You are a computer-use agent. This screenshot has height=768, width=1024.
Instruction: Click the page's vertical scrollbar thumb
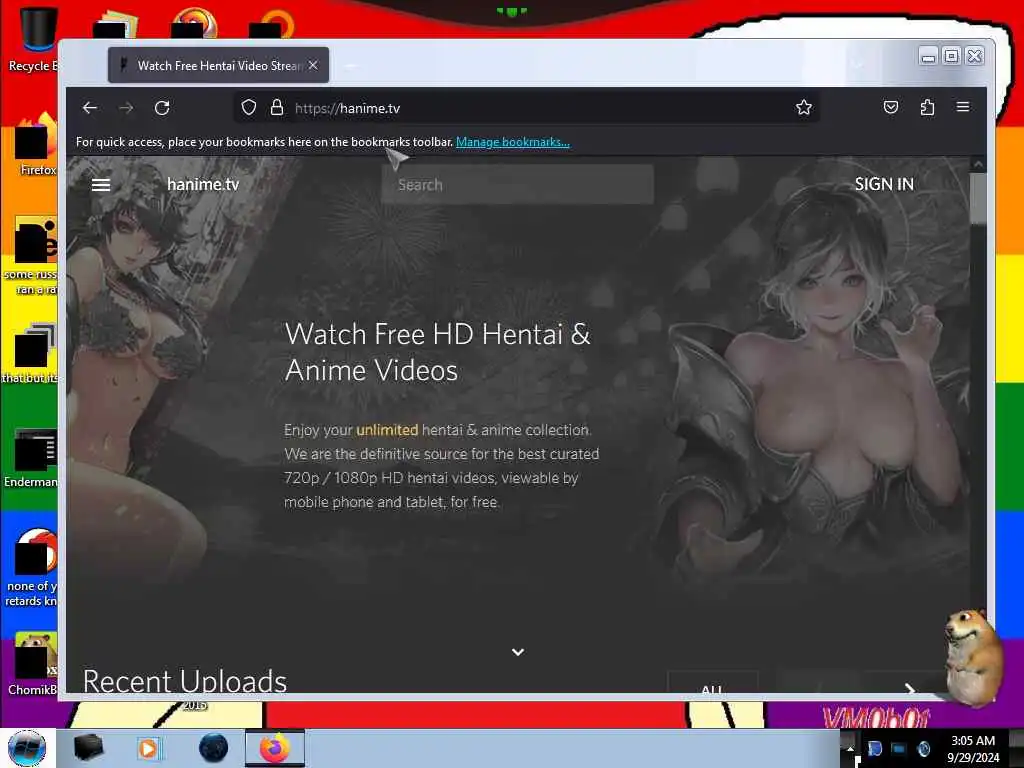978,199
